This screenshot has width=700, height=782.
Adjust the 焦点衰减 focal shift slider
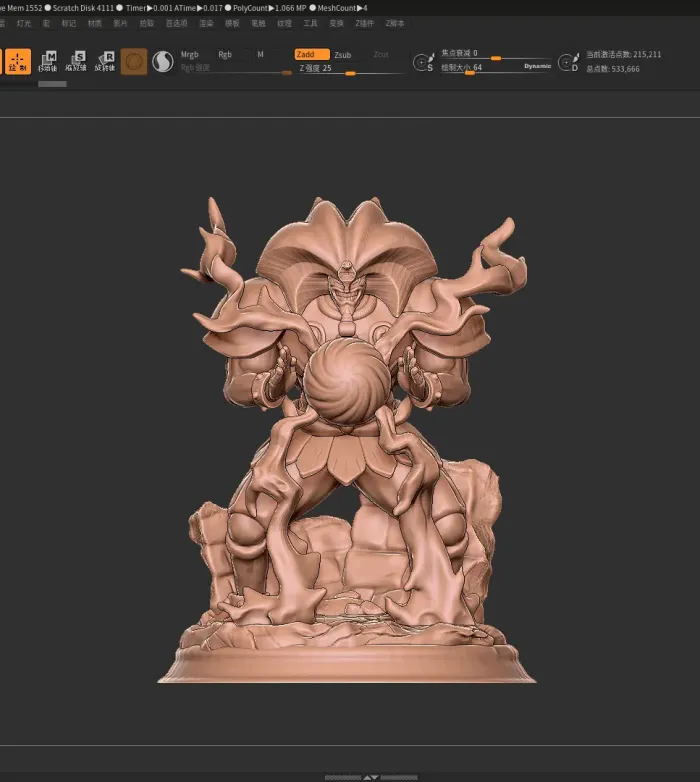click(495, 54)
